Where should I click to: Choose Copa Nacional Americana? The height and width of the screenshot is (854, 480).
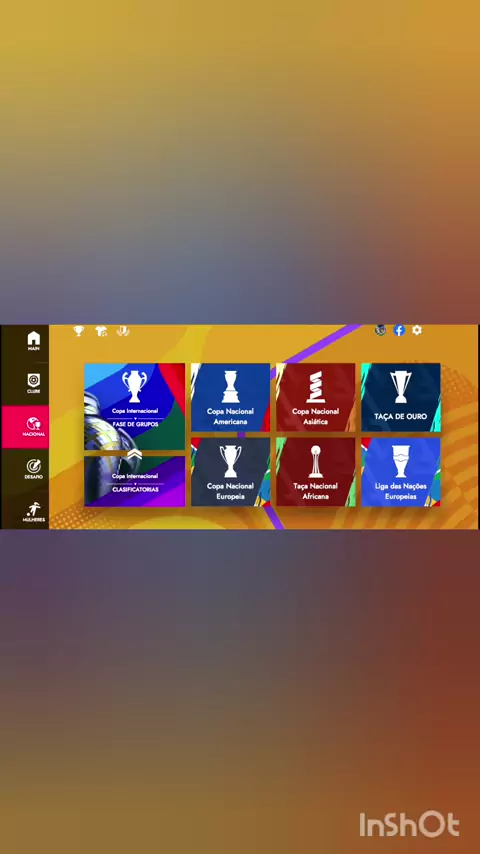(230, 397)
